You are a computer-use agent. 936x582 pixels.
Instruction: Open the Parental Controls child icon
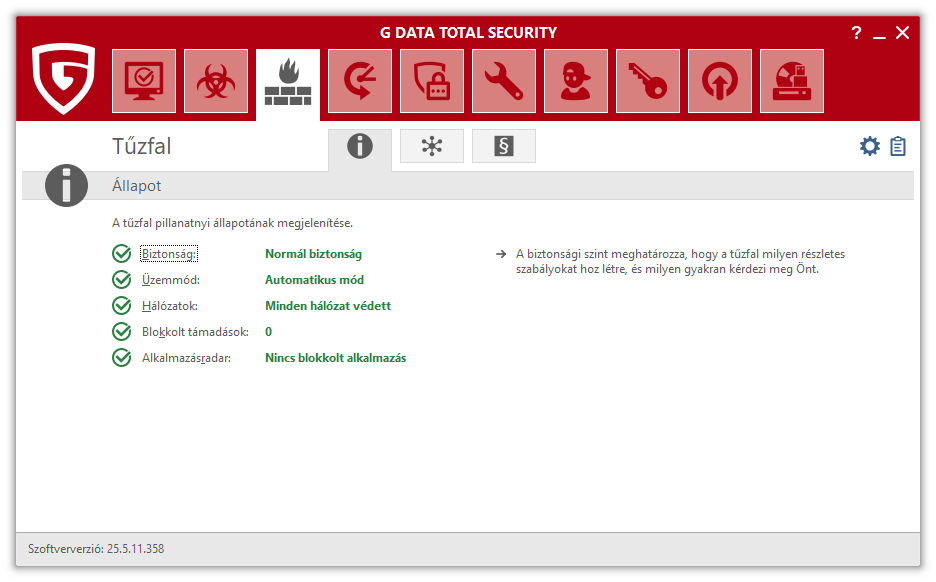click(x=575, y=81)
